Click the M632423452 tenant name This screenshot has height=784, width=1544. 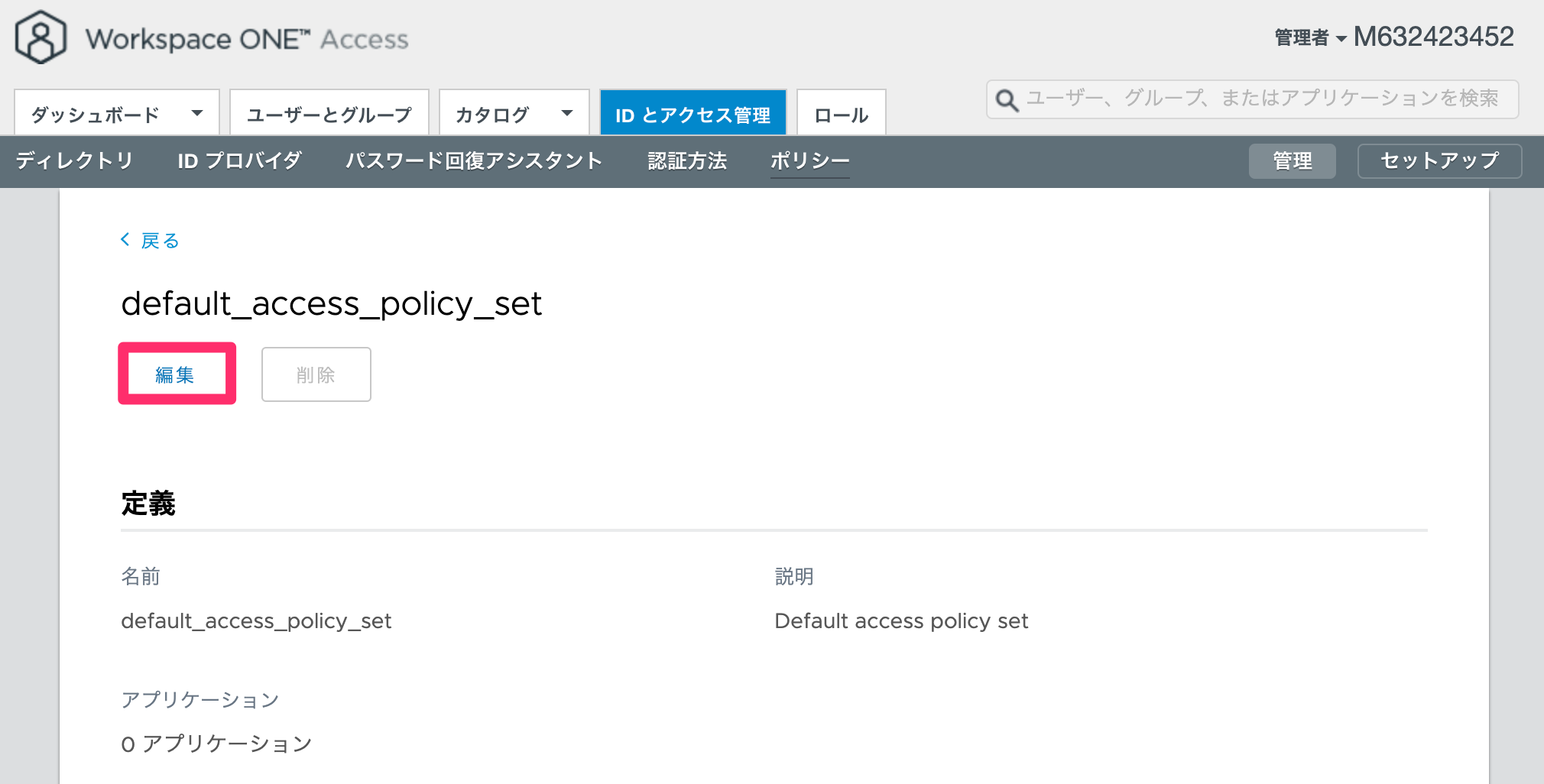click(1433, 37)
